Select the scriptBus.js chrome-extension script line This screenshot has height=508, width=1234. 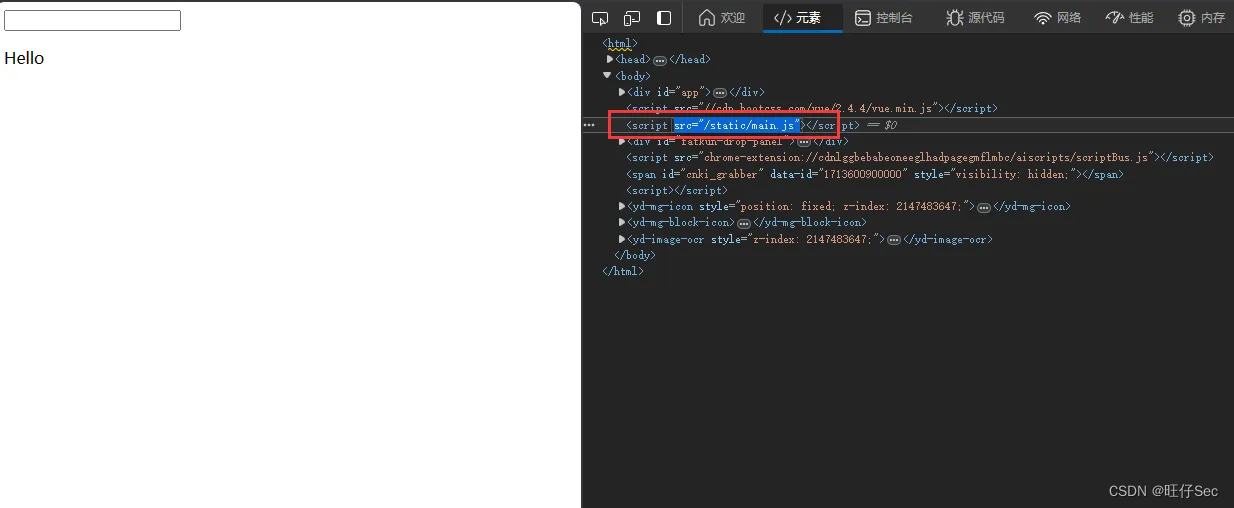pyautogui.click(x=919, y=157)
